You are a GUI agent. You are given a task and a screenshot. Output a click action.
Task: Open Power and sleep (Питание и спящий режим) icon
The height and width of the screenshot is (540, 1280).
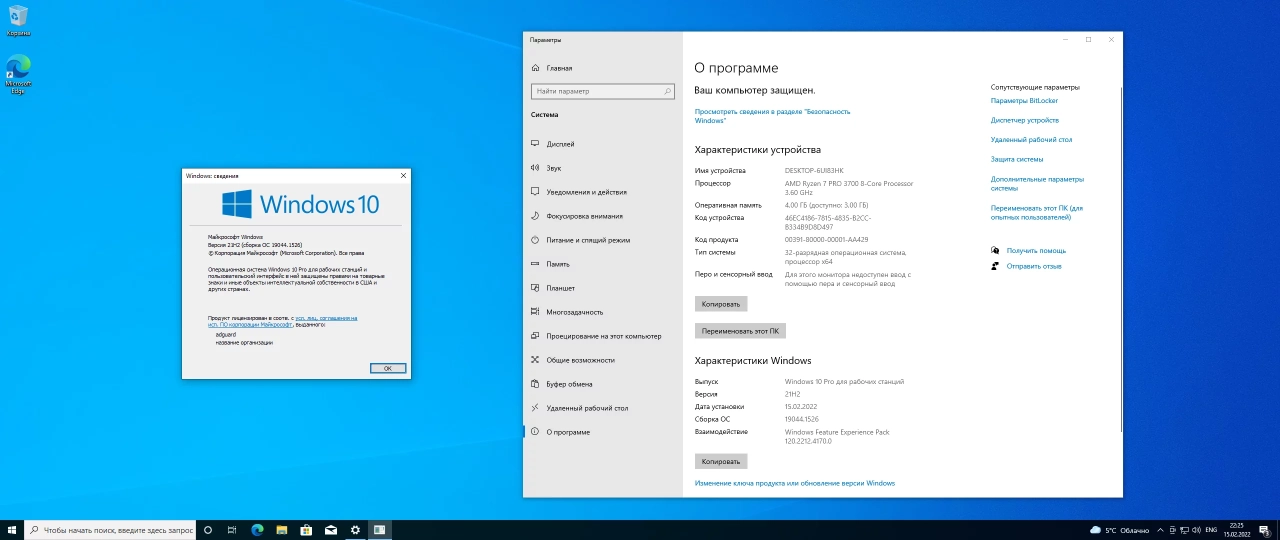534,240
